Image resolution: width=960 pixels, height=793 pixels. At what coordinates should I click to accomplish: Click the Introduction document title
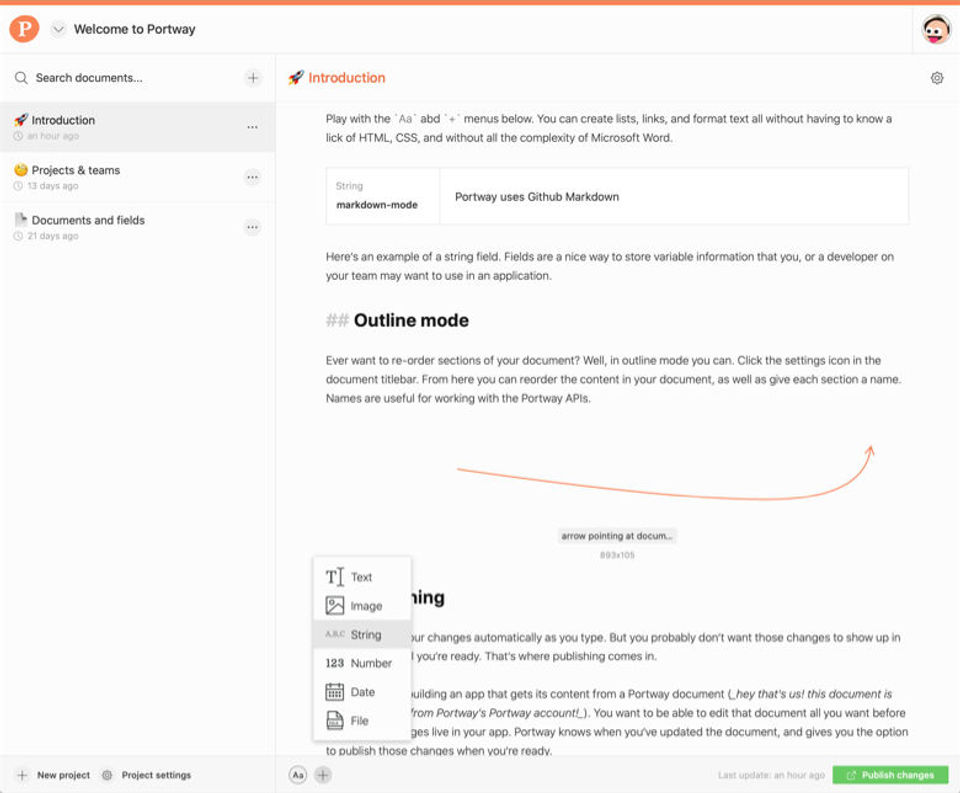(347, 78)
